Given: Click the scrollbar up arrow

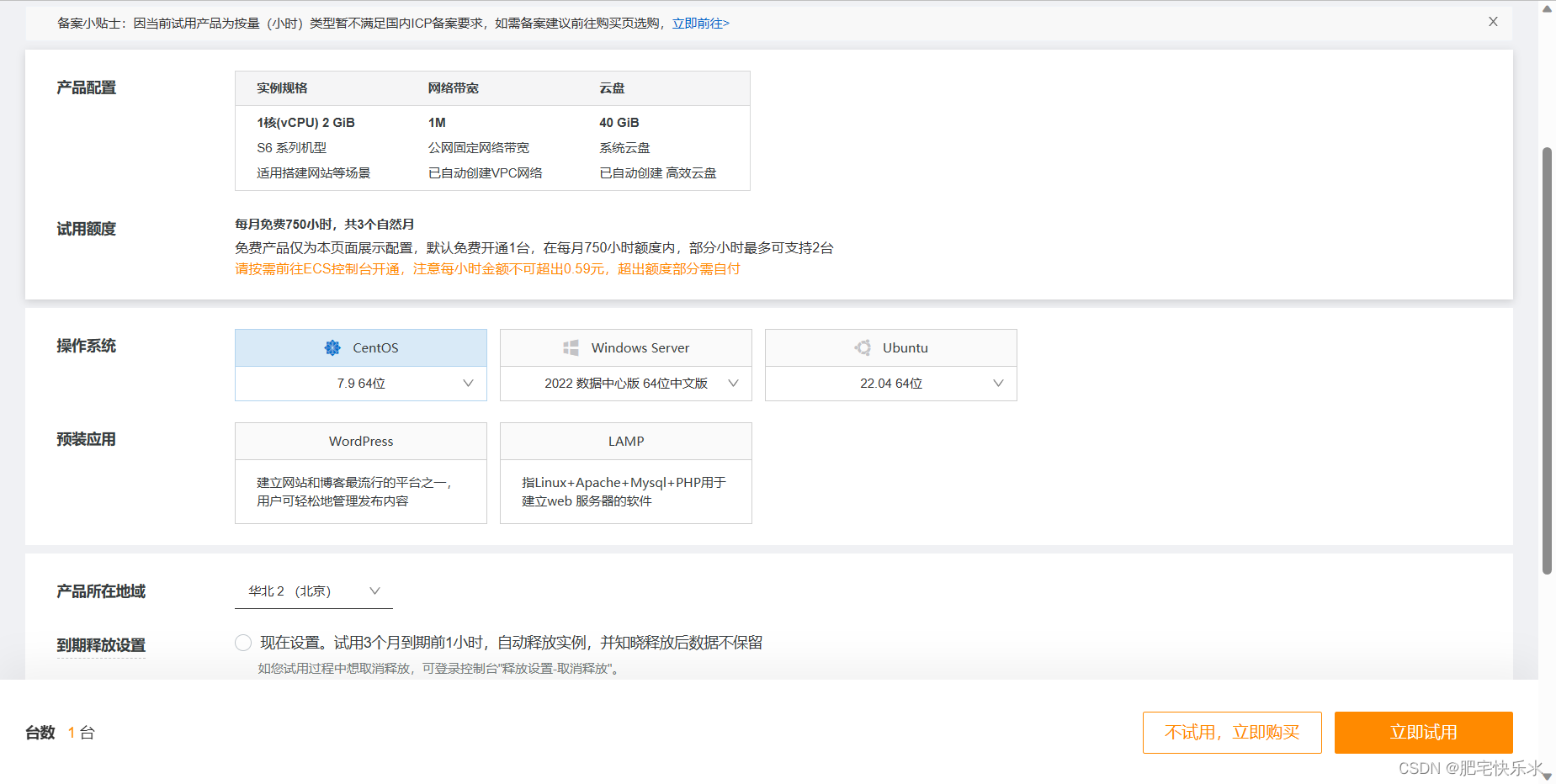Looking at the screenshot, I should point(1547,8).
